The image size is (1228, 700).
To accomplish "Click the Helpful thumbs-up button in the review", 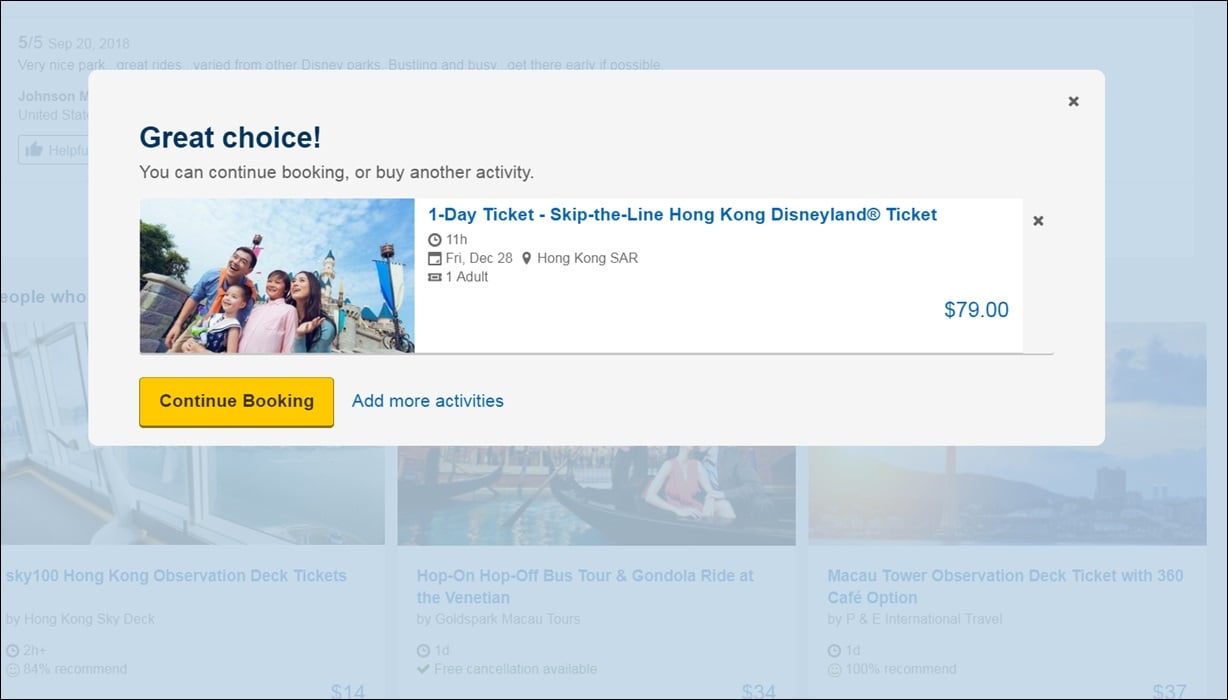I will click(x=53, y=150).
